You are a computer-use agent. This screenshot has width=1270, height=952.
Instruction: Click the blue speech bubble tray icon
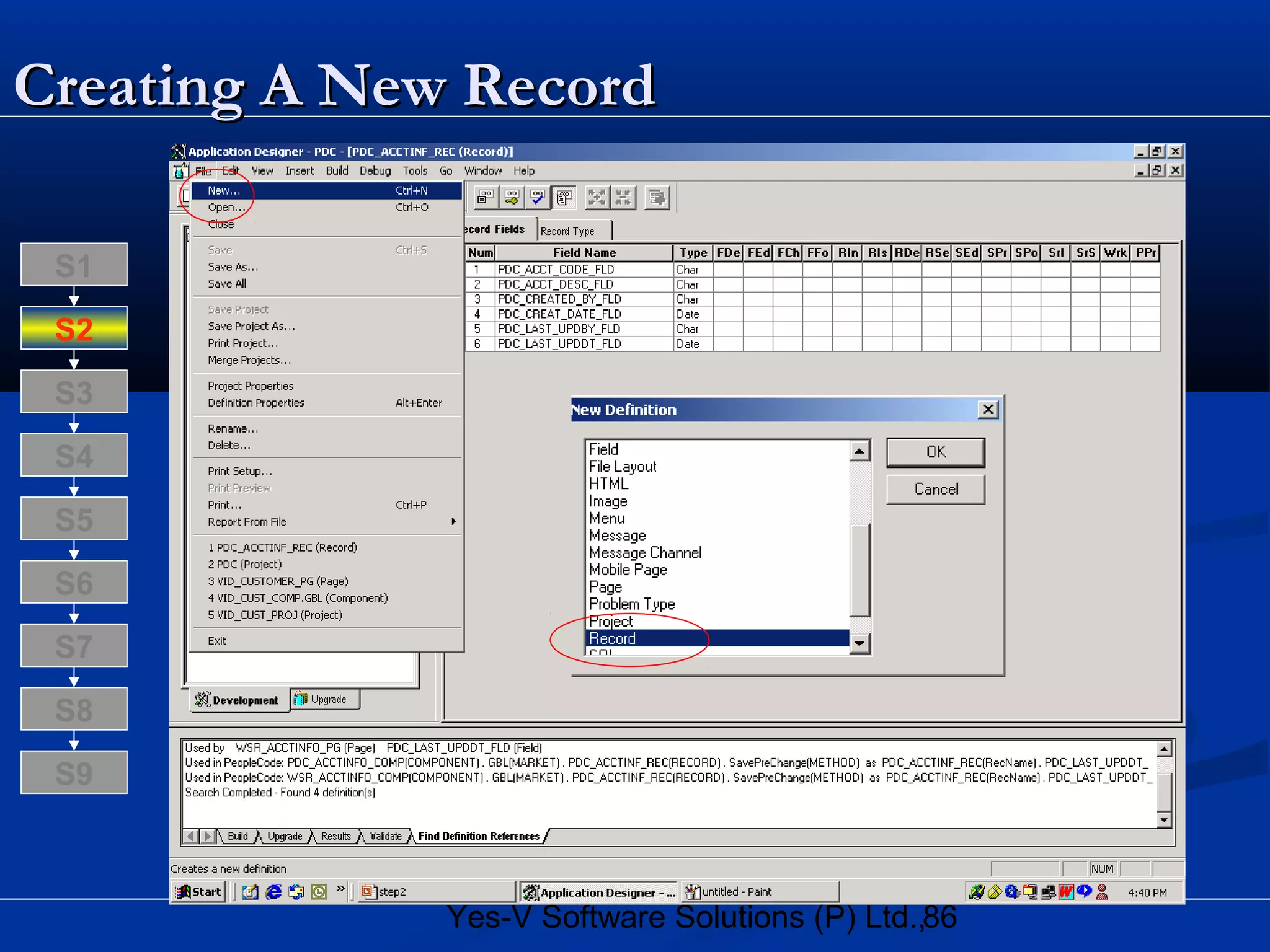coord(1084,892)
